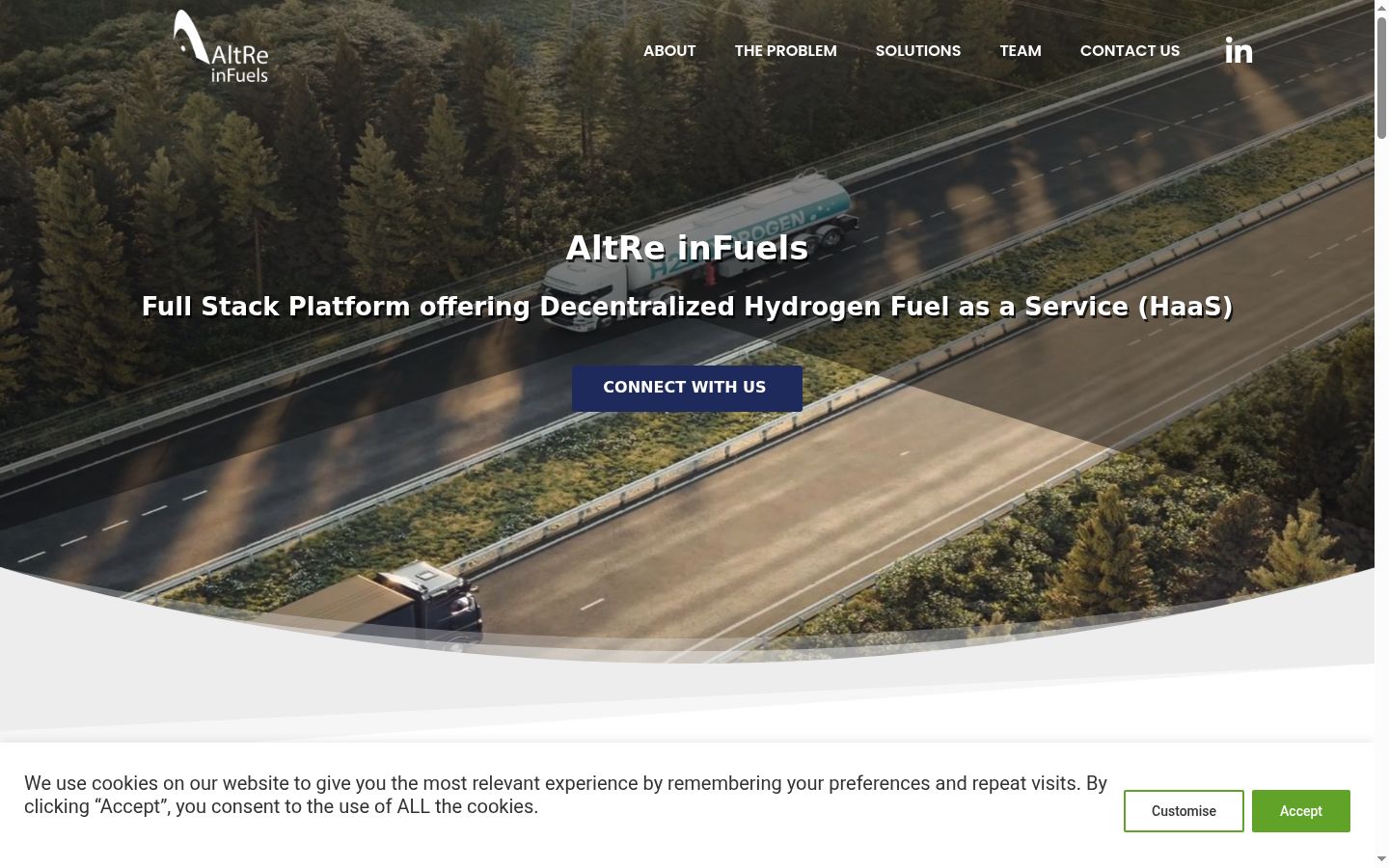This screenshot has width=1389, height=868.
Task: Open Contact Us in navigation
Action: click(1130, 51)
